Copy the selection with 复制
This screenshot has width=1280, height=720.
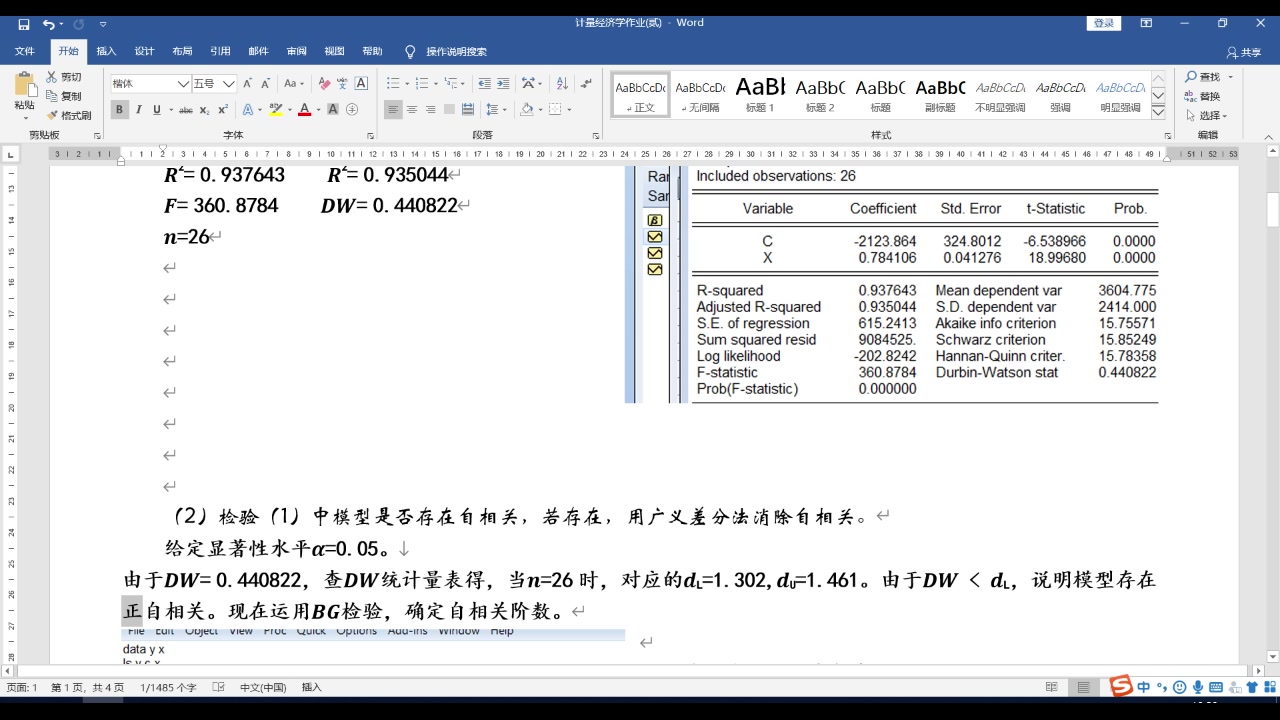(64, 96)
